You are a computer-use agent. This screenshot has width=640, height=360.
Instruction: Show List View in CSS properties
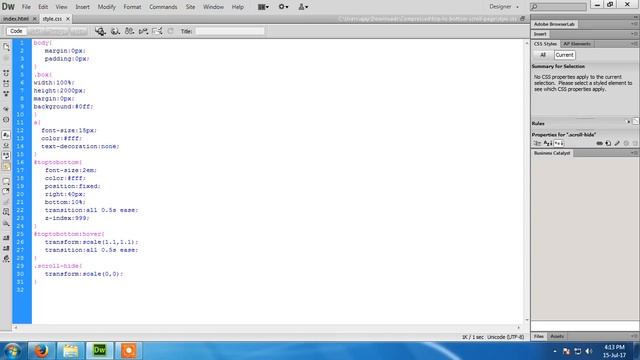pyautogui.click(x=548, y=143)
